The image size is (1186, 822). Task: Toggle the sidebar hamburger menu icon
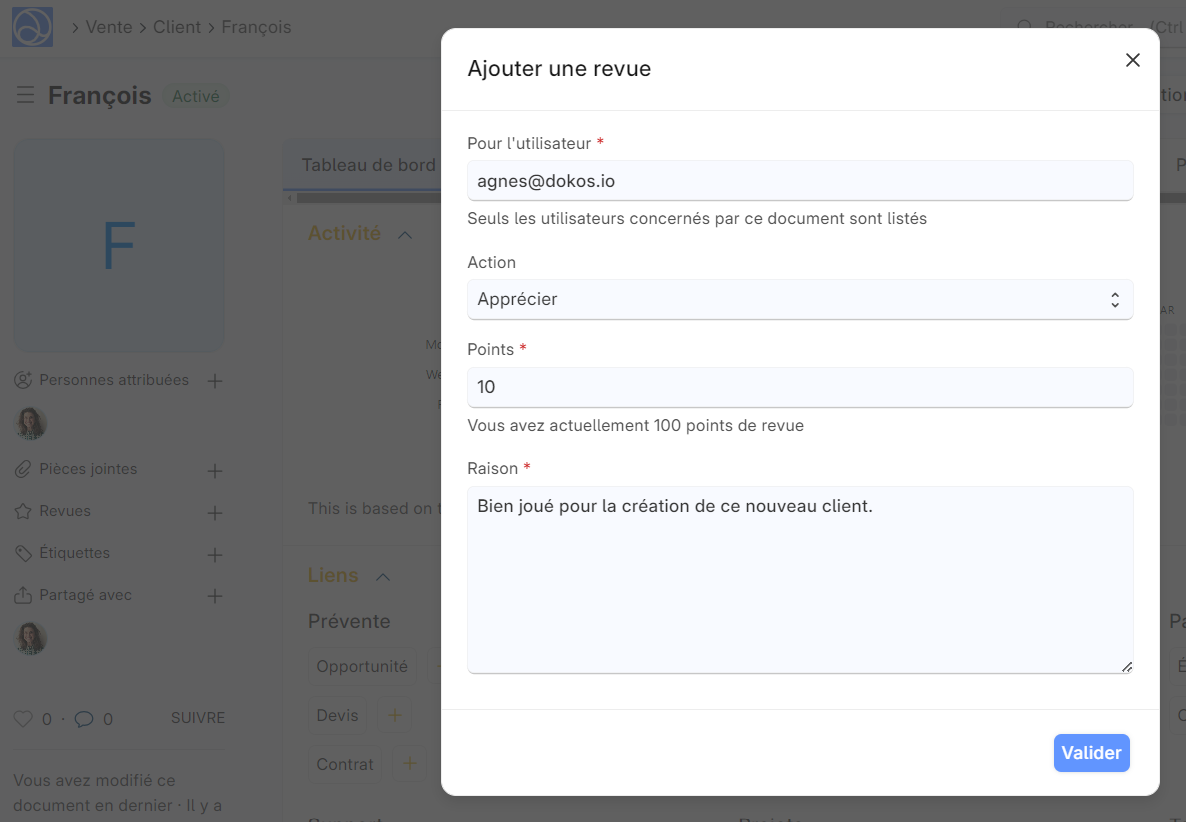point(25,96)
